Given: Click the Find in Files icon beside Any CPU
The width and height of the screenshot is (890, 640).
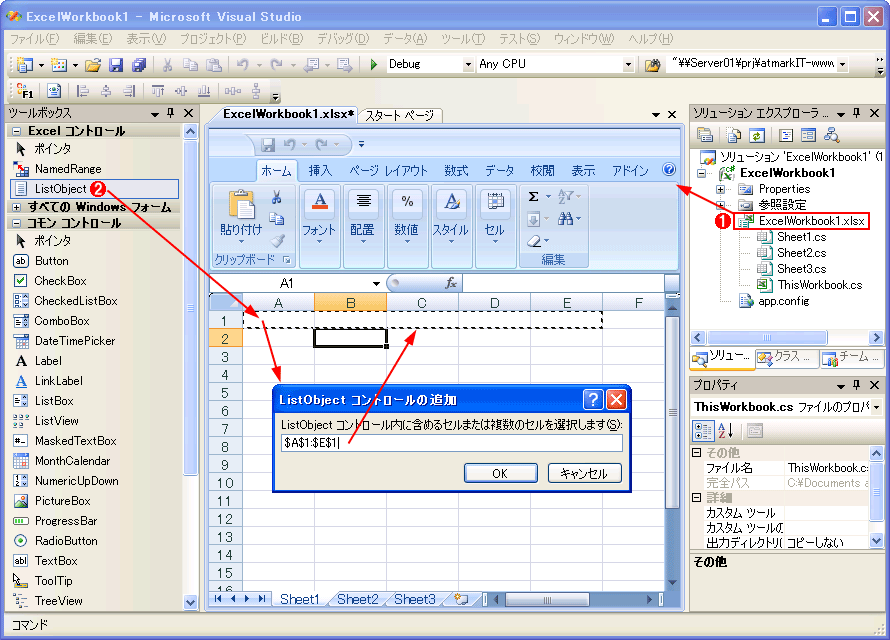Looking at the screenshot, I should 653,65.
